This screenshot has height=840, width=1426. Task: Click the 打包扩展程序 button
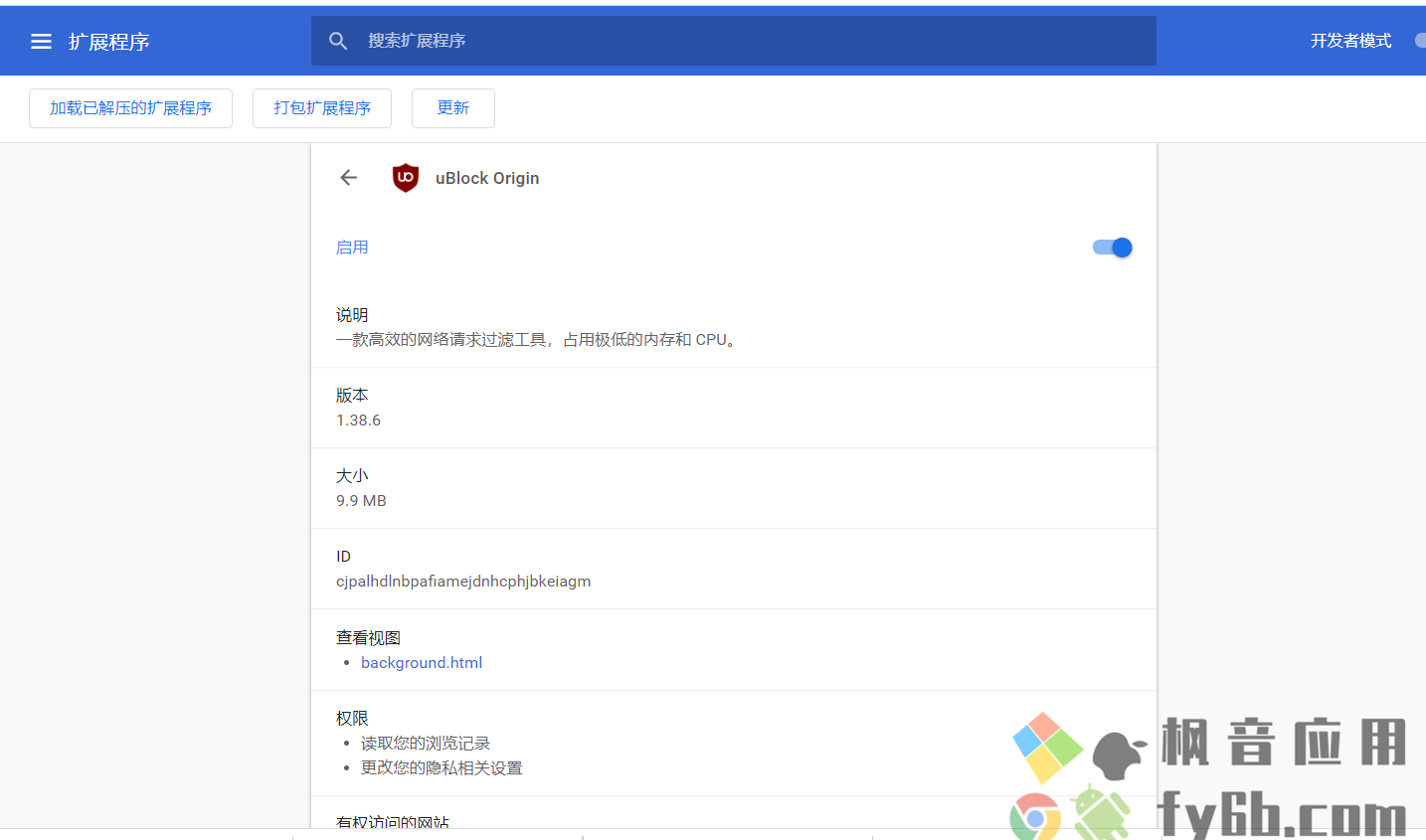pos(322,108)
